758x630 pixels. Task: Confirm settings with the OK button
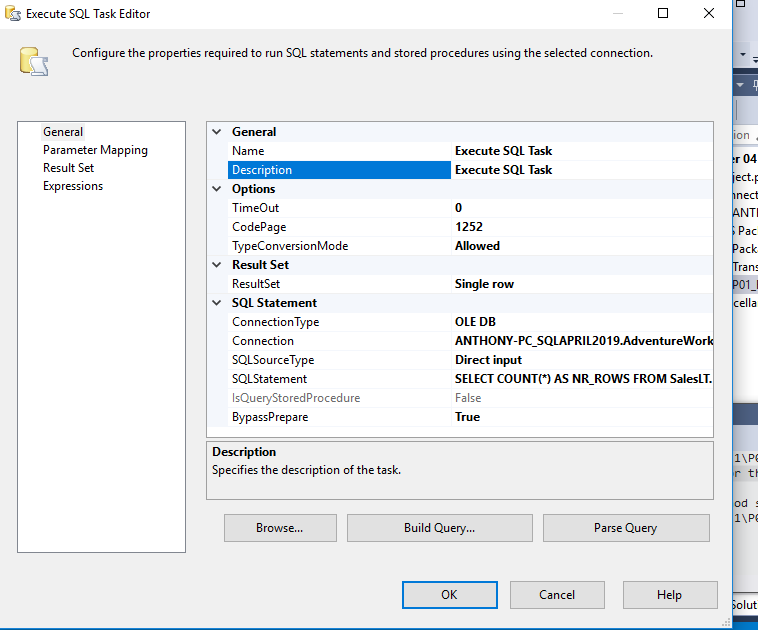click(x=449, y=595)
